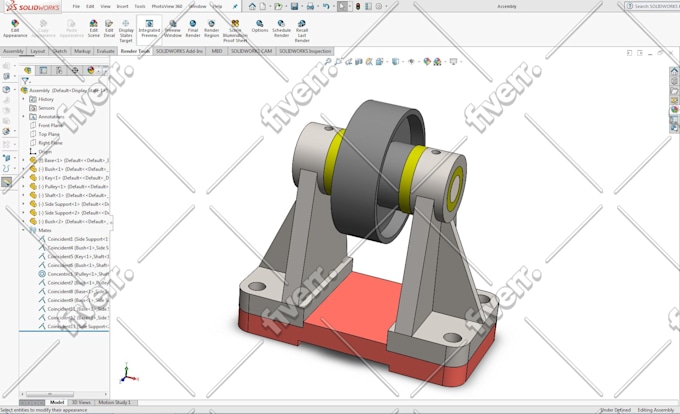This screenshot has width=680, height=414.
Task: Pin the menu bar with pushpin
Action: coord(235,7)
